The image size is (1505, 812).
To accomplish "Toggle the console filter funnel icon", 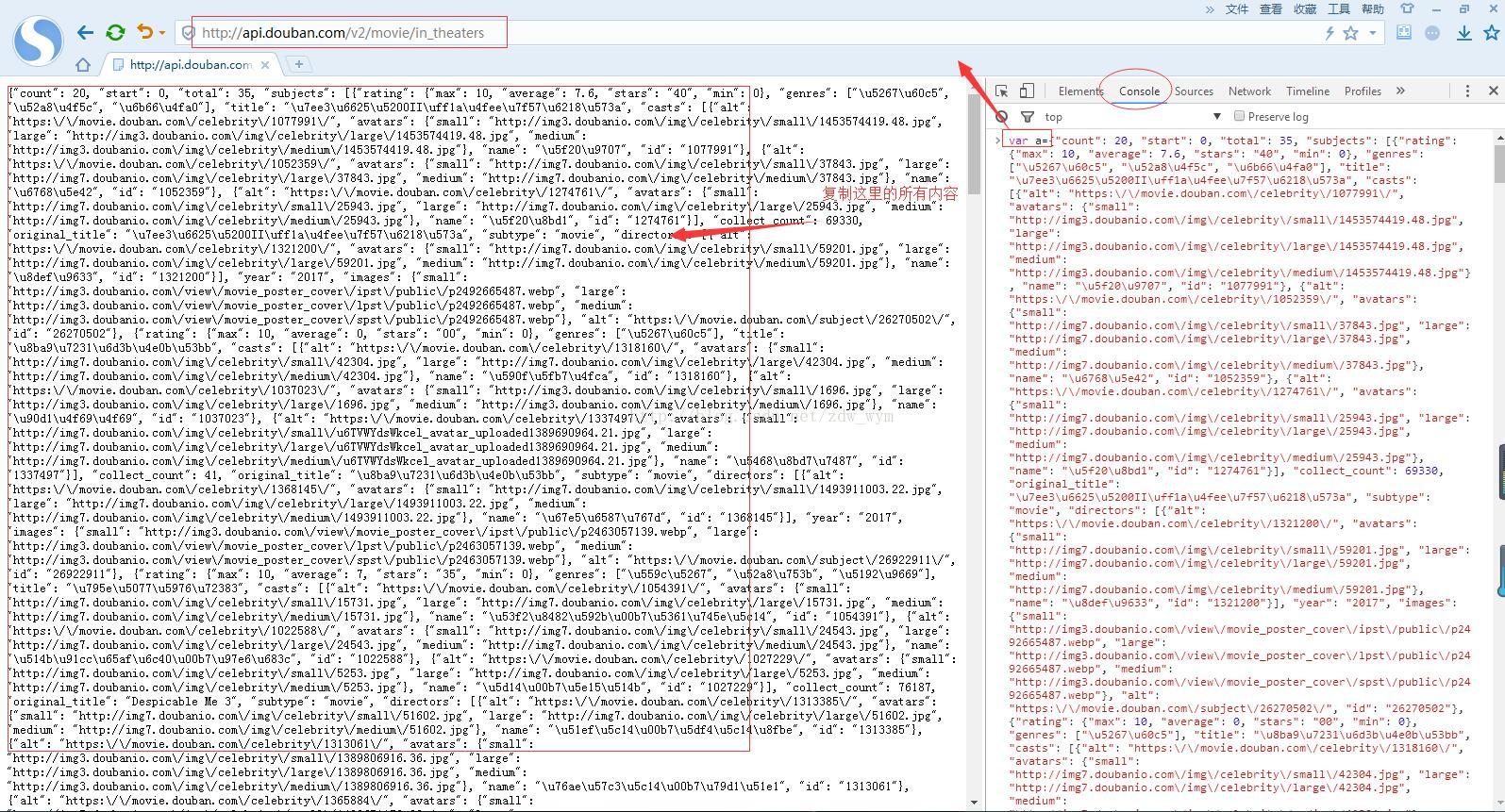I will (1027, 117).
